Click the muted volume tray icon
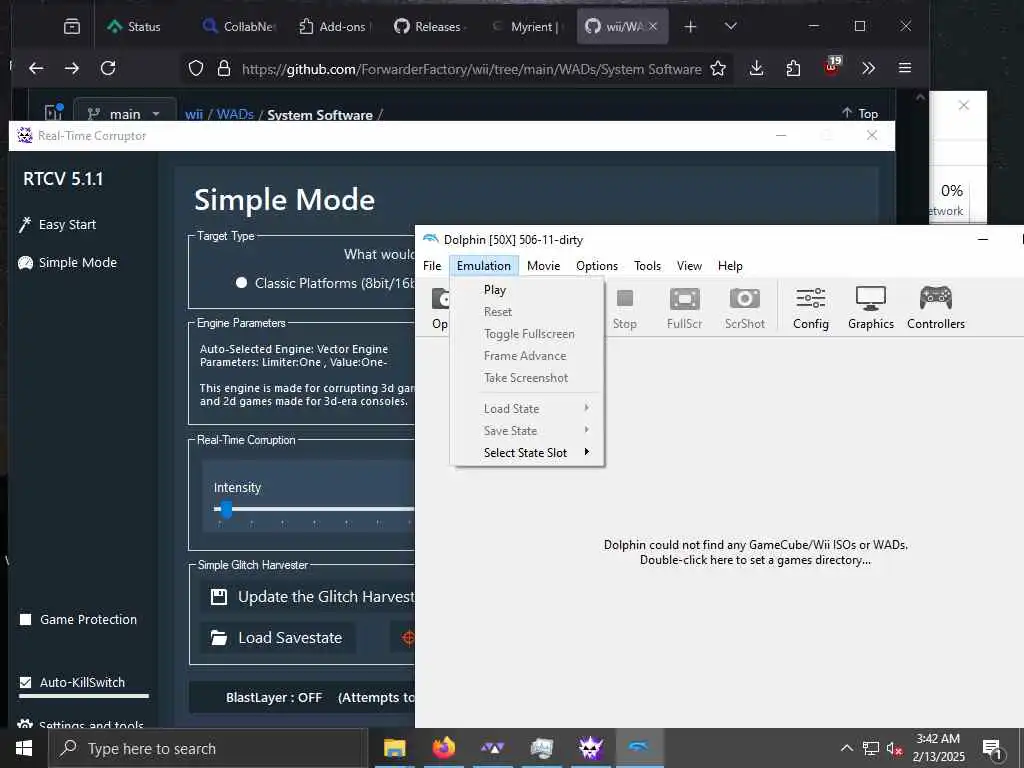 894,748
